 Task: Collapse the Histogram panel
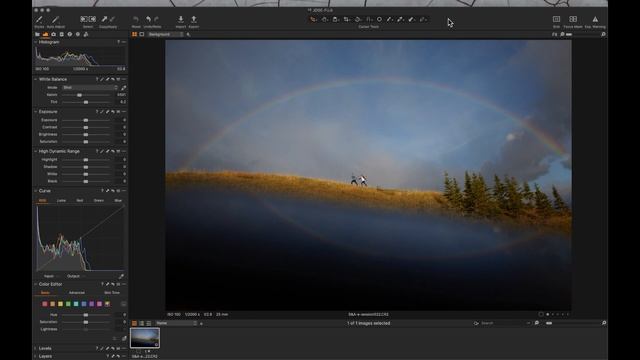[x=36, y=42]
